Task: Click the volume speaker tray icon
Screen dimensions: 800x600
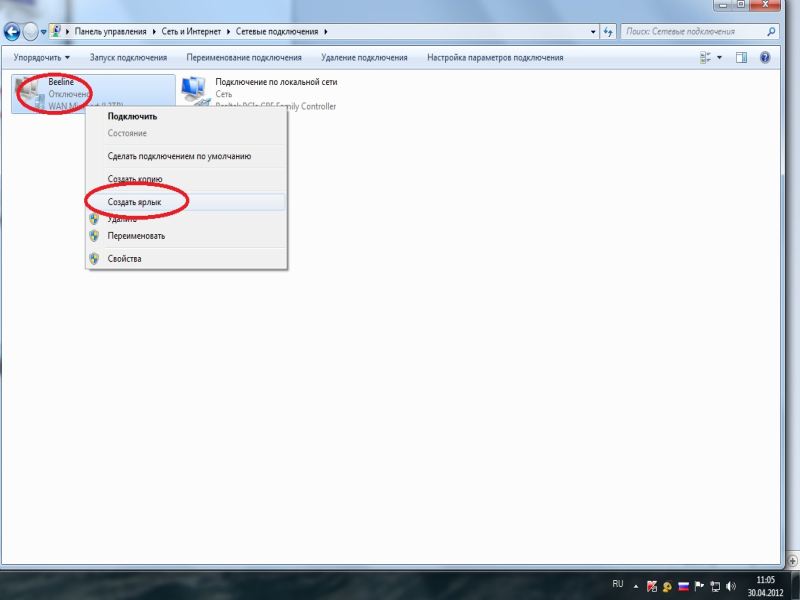Action: [732, 585]
